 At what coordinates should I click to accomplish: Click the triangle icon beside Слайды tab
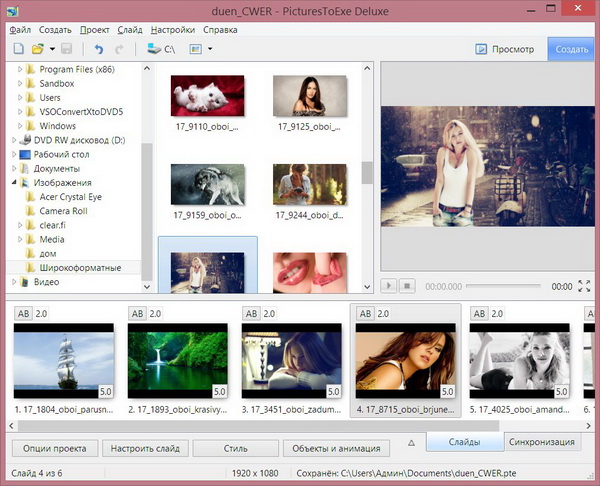point(411,443)
